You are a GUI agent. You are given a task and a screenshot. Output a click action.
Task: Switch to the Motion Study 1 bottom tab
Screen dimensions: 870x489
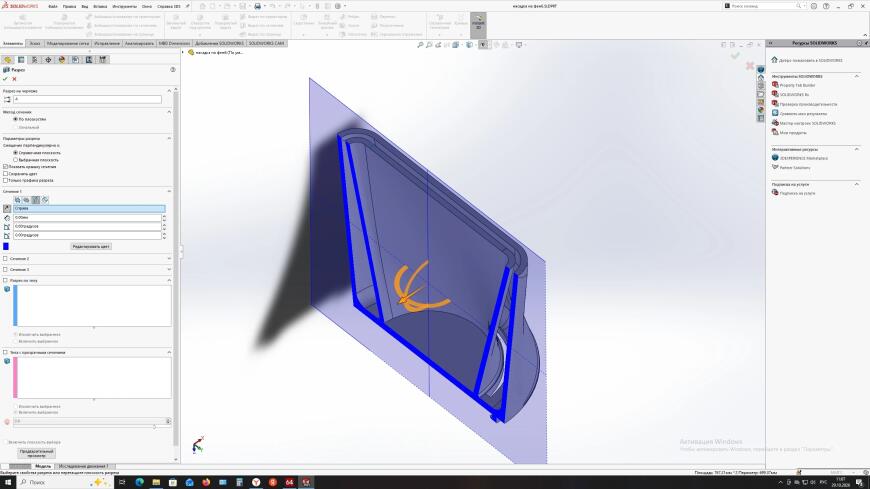coord(83,466)
